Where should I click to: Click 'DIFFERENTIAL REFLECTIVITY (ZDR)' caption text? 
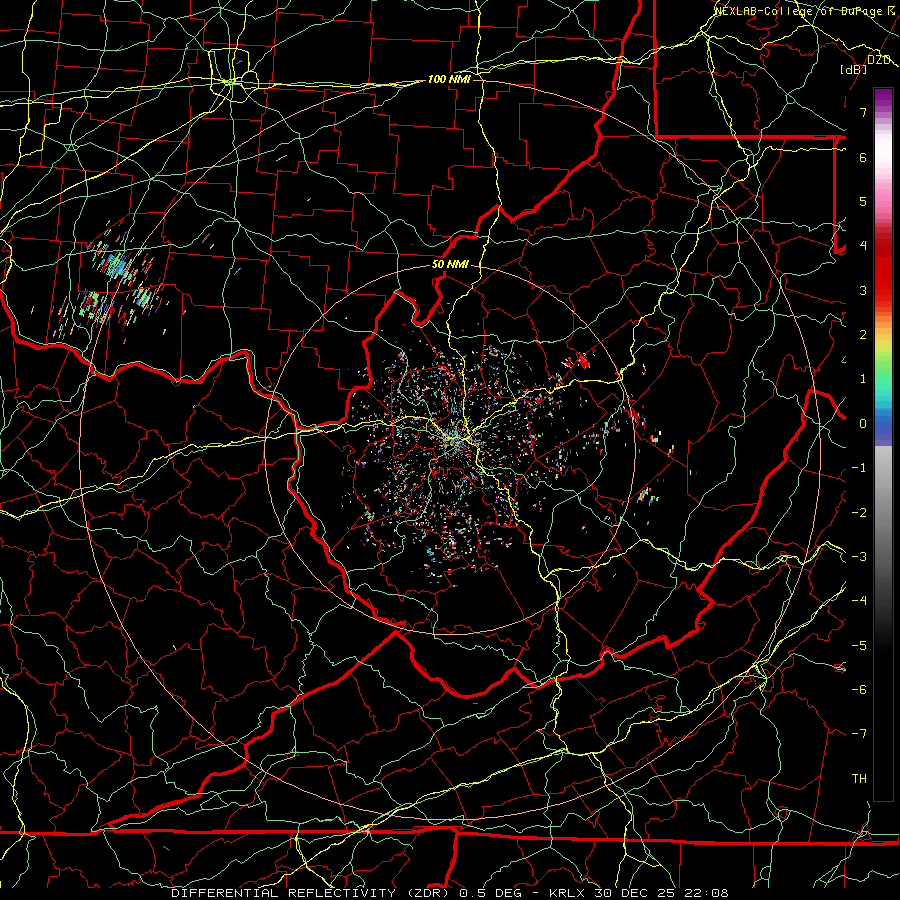312,893
